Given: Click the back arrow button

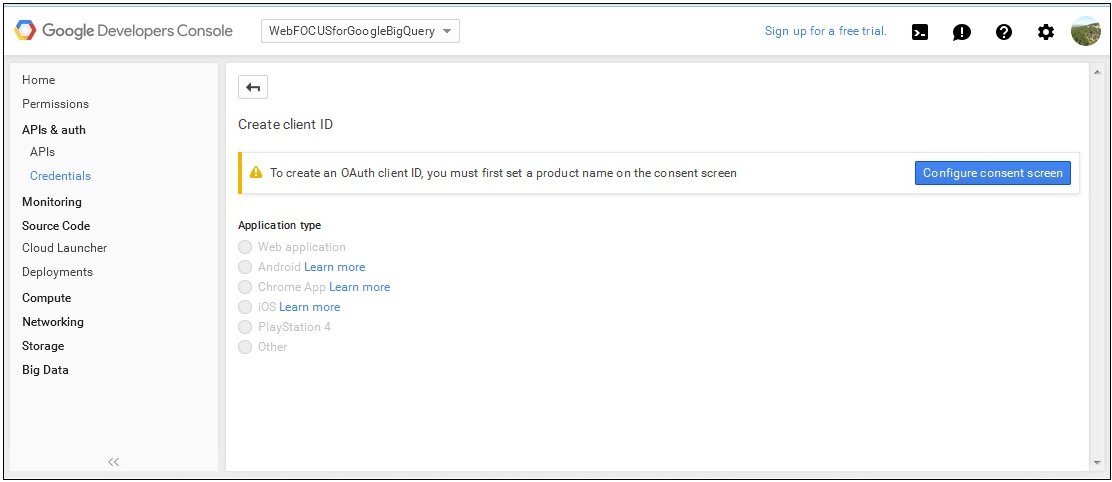Looking at the screenshot, I should click(x=253, y=87).
